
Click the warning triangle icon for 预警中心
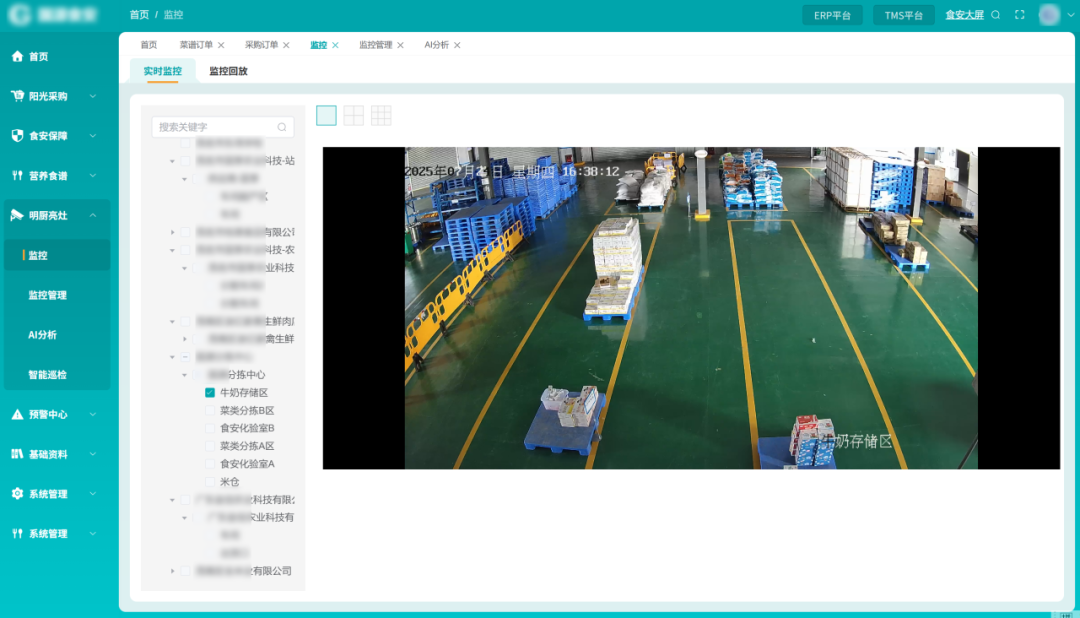(17, 414)
